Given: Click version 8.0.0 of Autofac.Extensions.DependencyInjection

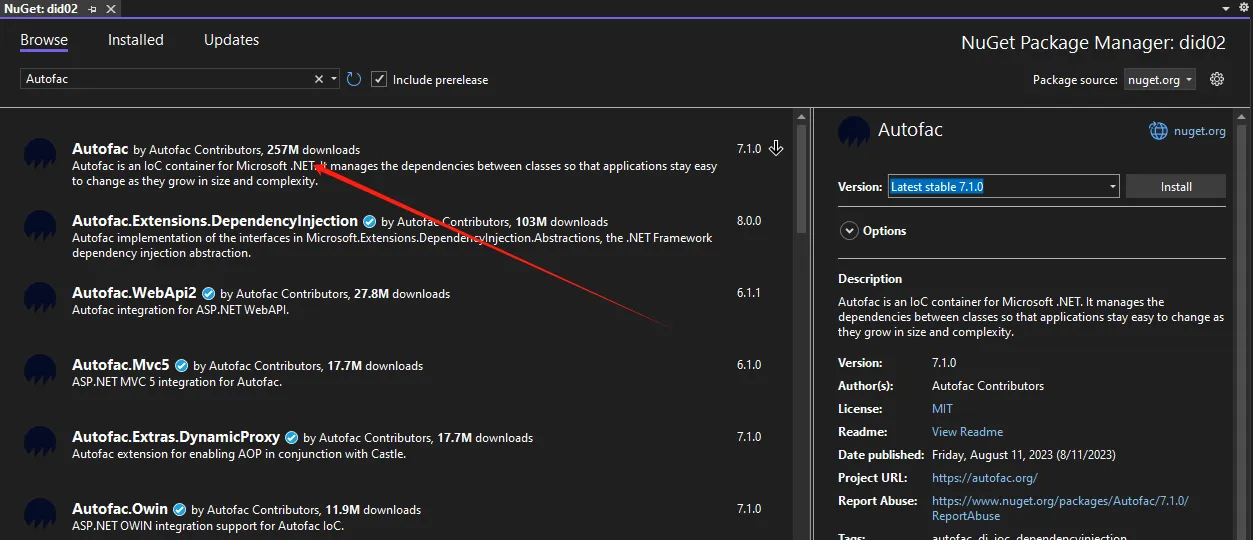Looking at the screenshot, I should pyautogui.click(x=749, y=221).
